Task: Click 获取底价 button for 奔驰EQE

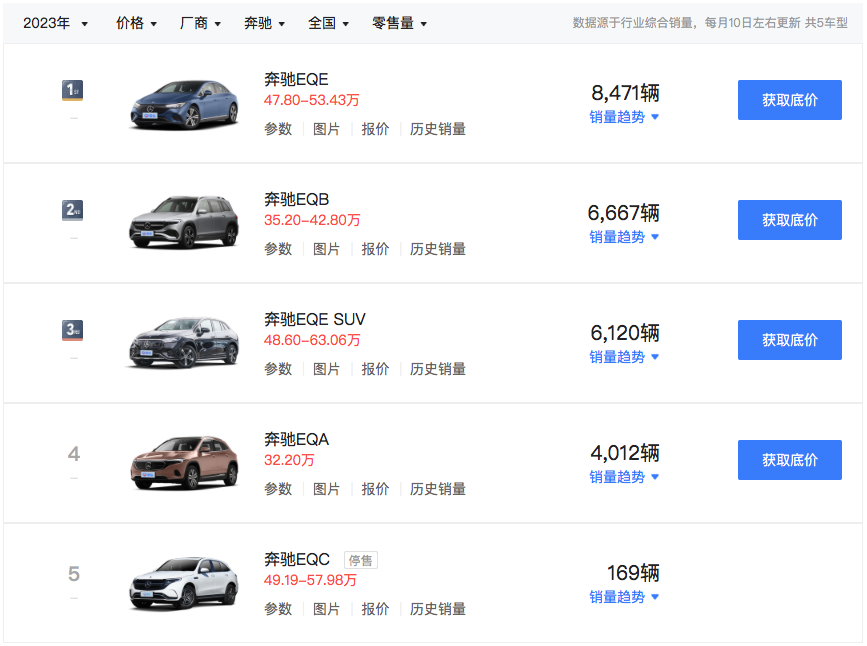Action: coord(789,100)
